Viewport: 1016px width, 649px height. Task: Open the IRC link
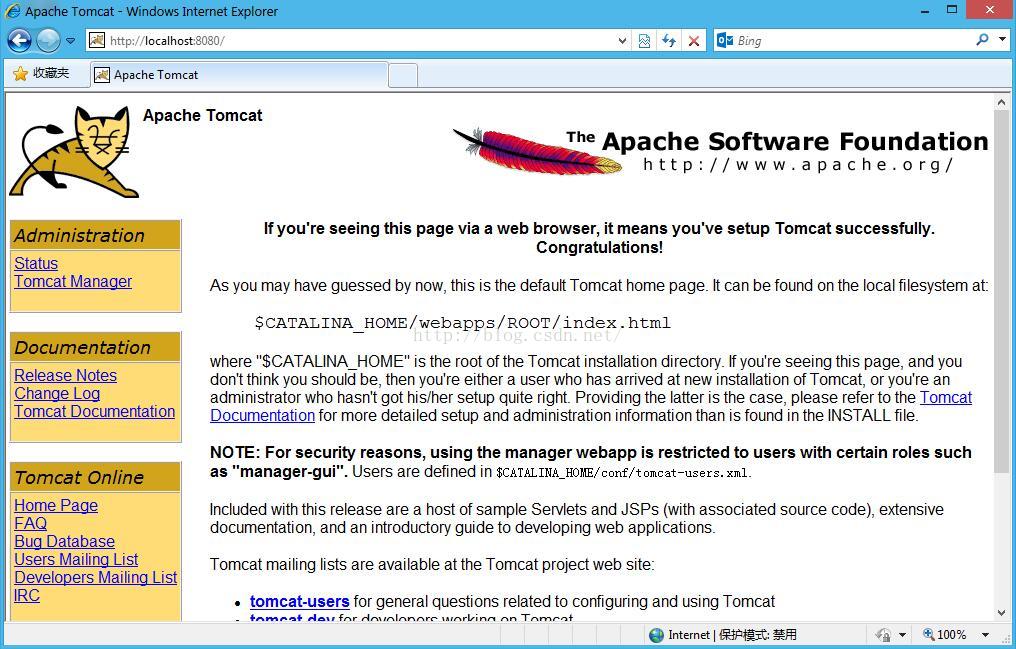(27, 596)
